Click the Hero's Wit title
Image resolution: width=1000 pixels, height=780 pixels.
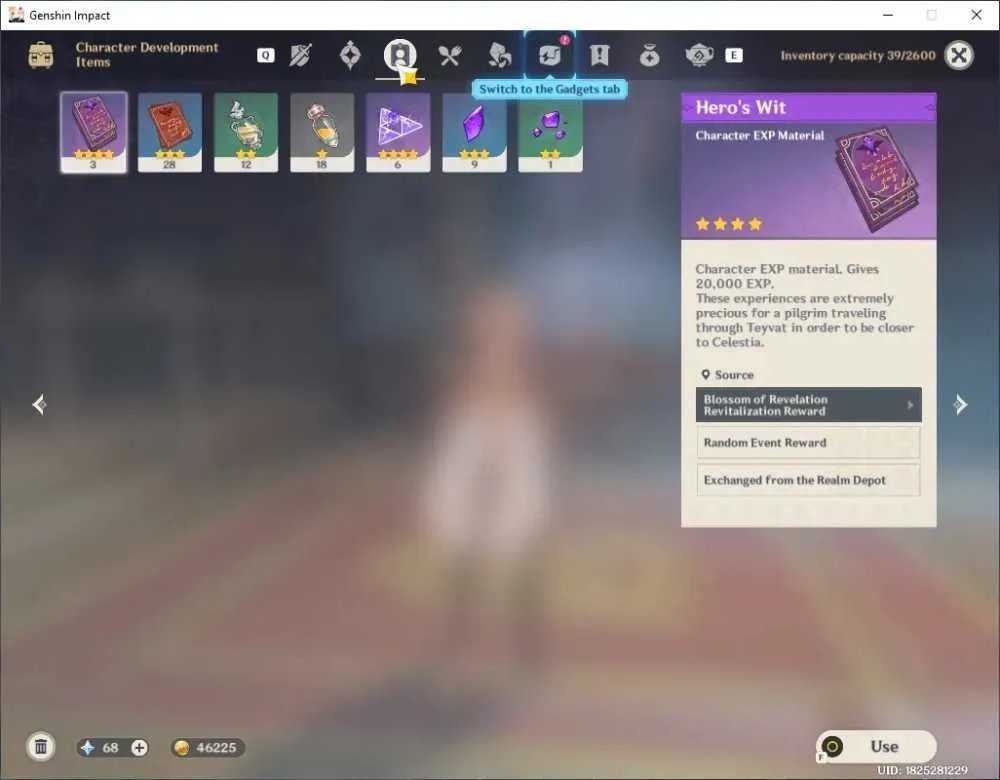[740, 107]
